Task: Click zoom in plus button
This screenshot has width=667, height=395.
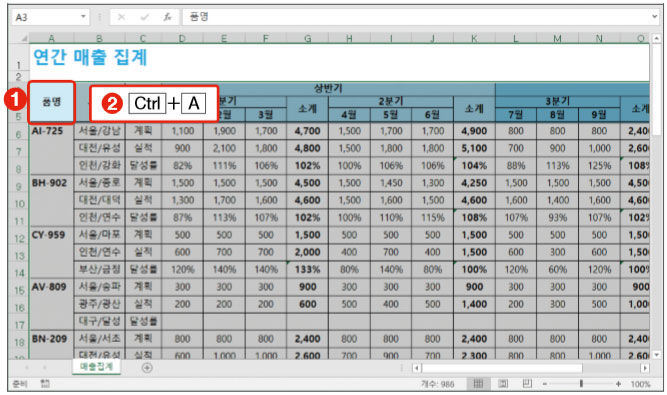Action: 618,384
